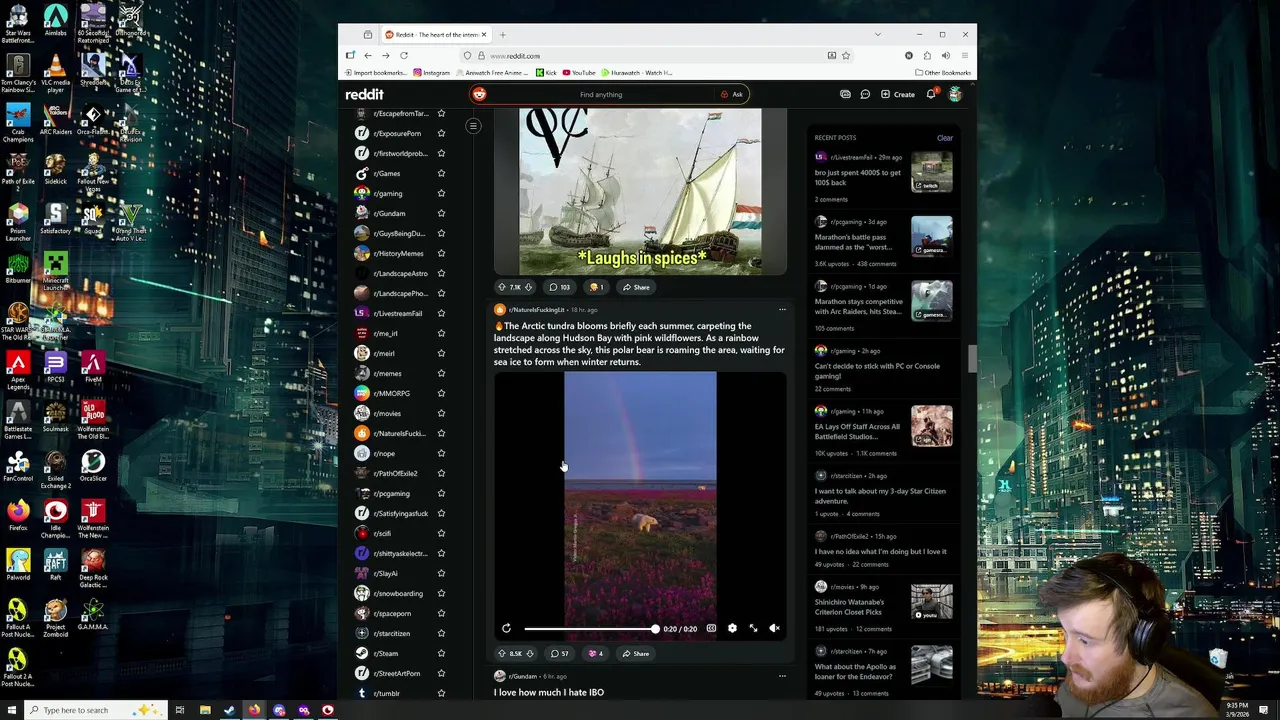Open the Kick bookmark
This screenshot has width=1280, height=720.
tap(546, 73)
